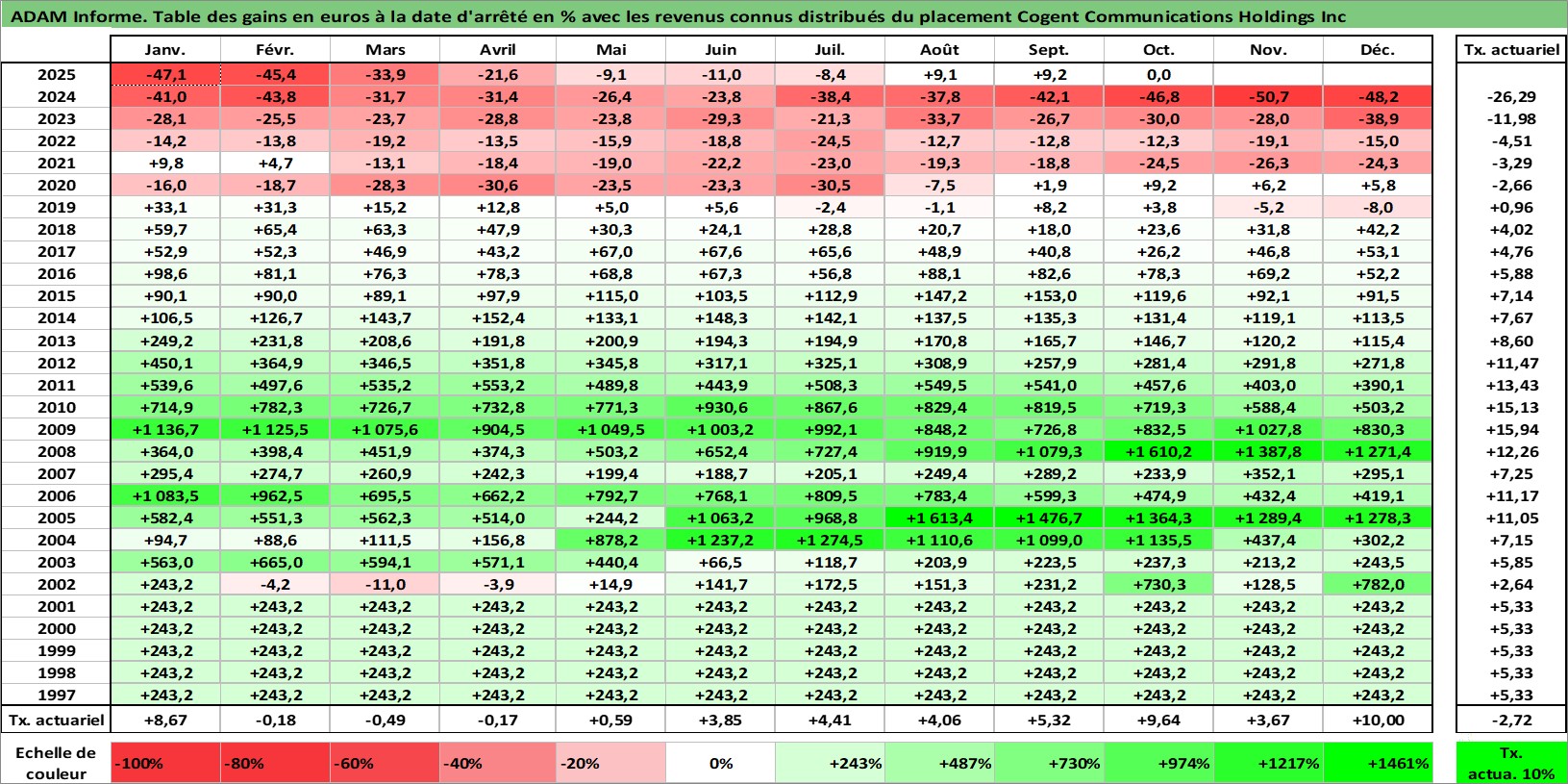
Task: Click the 'Tx. actuariel' header at top right
Action: click(1511, 50)
